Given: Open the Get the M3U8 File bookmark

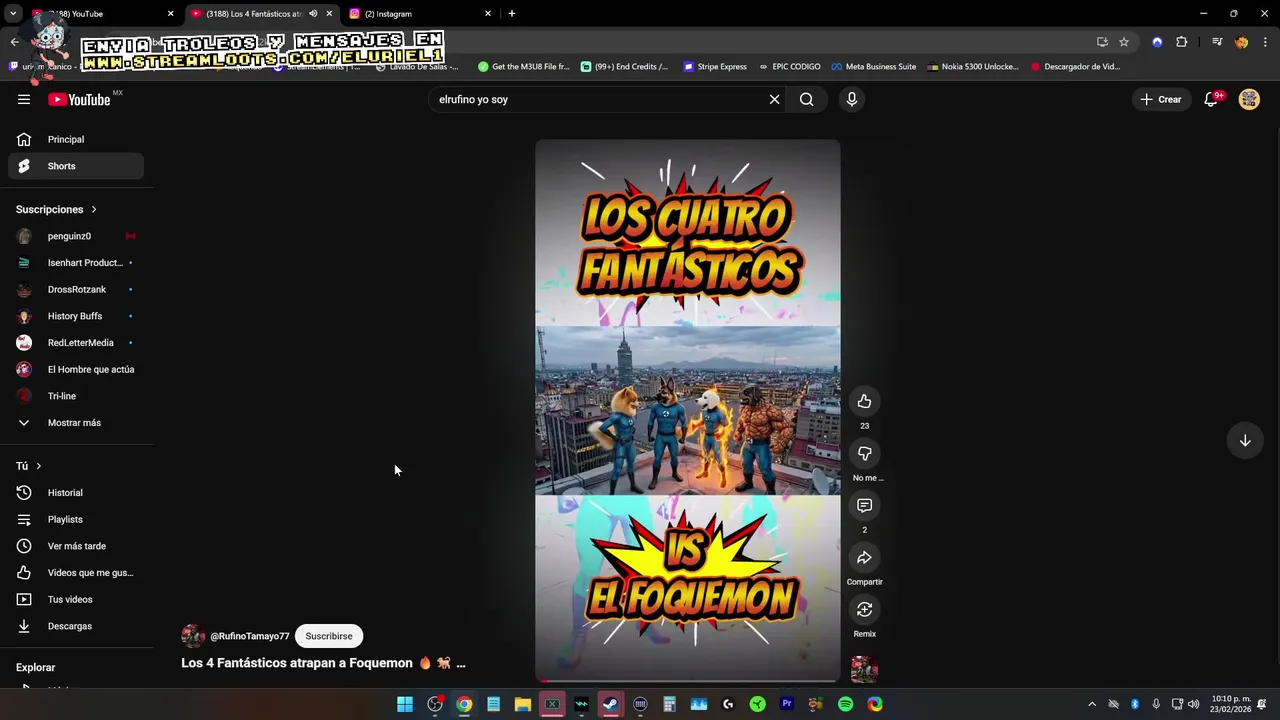Looking at the screenshot, I should pos(523,67).
